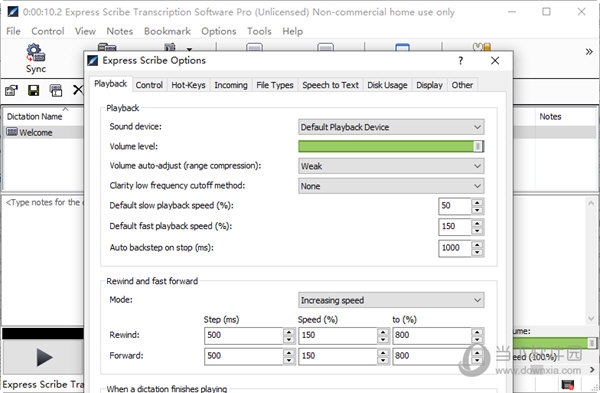
Task: Click the X delete icon in small toolbar
Action: [78, 90]
